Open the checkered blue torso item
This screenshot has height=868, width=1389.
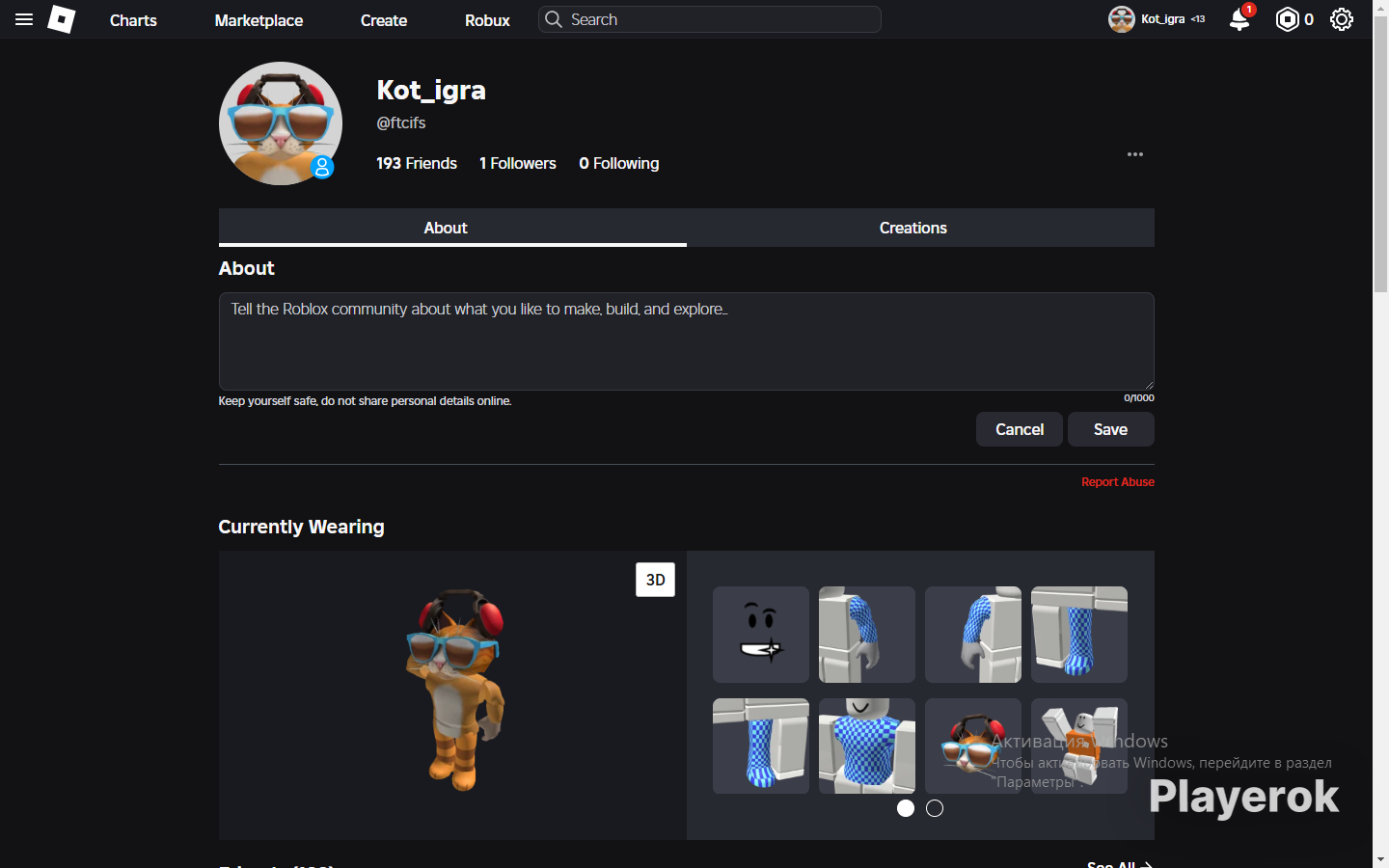point(867,746)
